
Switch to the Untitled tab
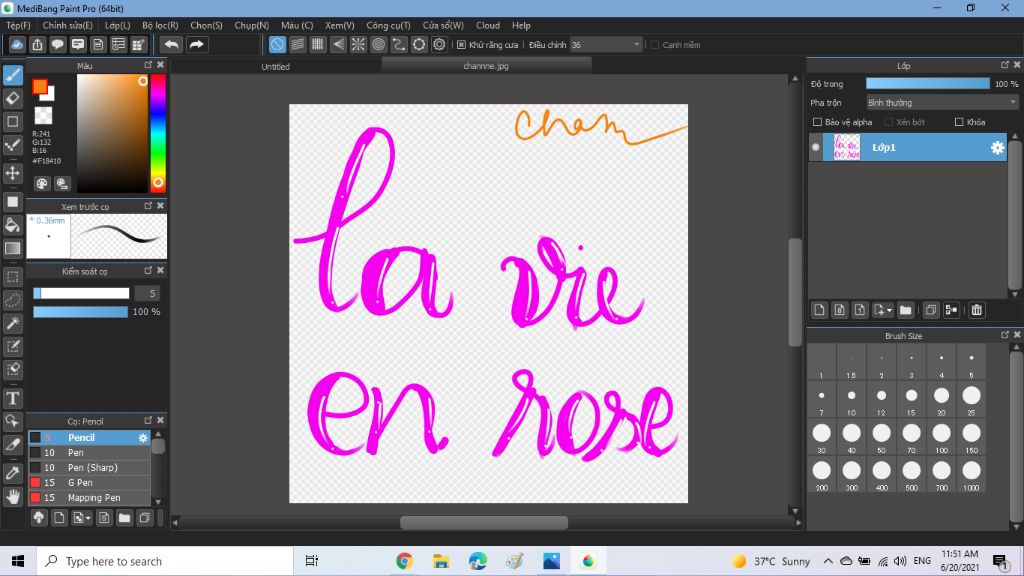tap(276, 66)
